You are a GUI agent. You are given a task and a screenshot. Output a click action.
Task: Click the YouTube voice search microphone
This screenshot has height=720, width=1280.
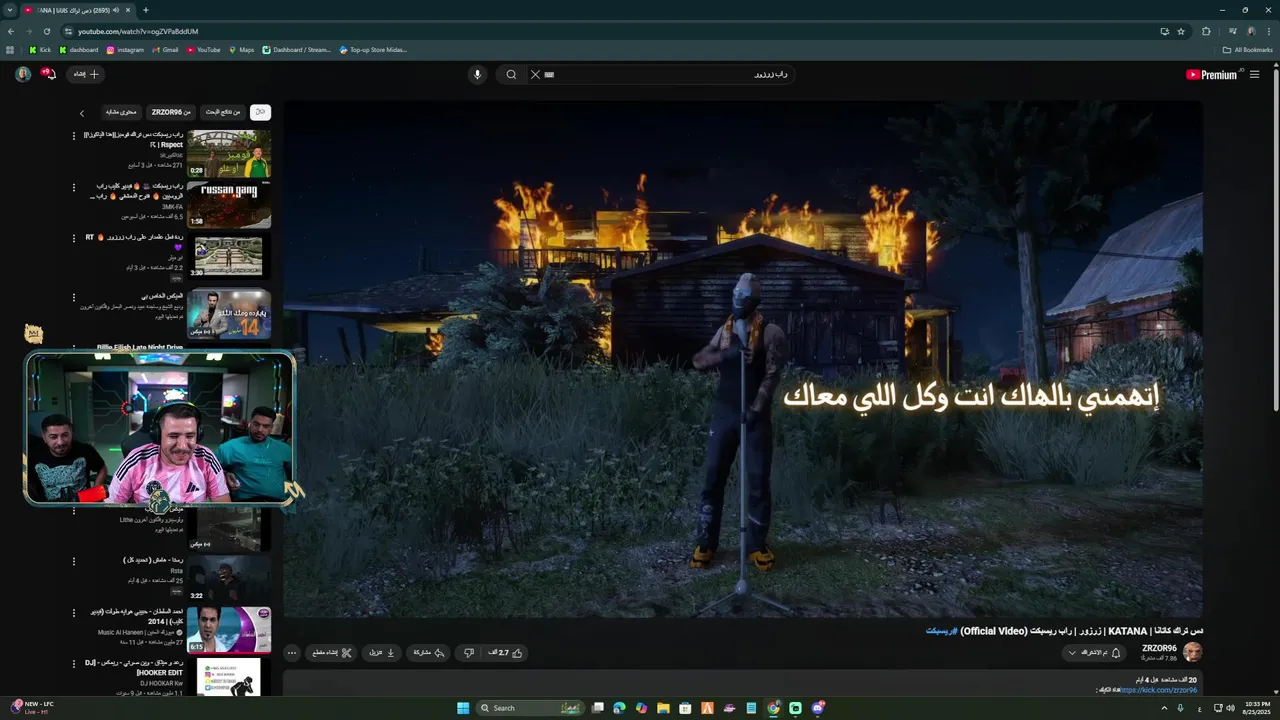click(477, 74)
